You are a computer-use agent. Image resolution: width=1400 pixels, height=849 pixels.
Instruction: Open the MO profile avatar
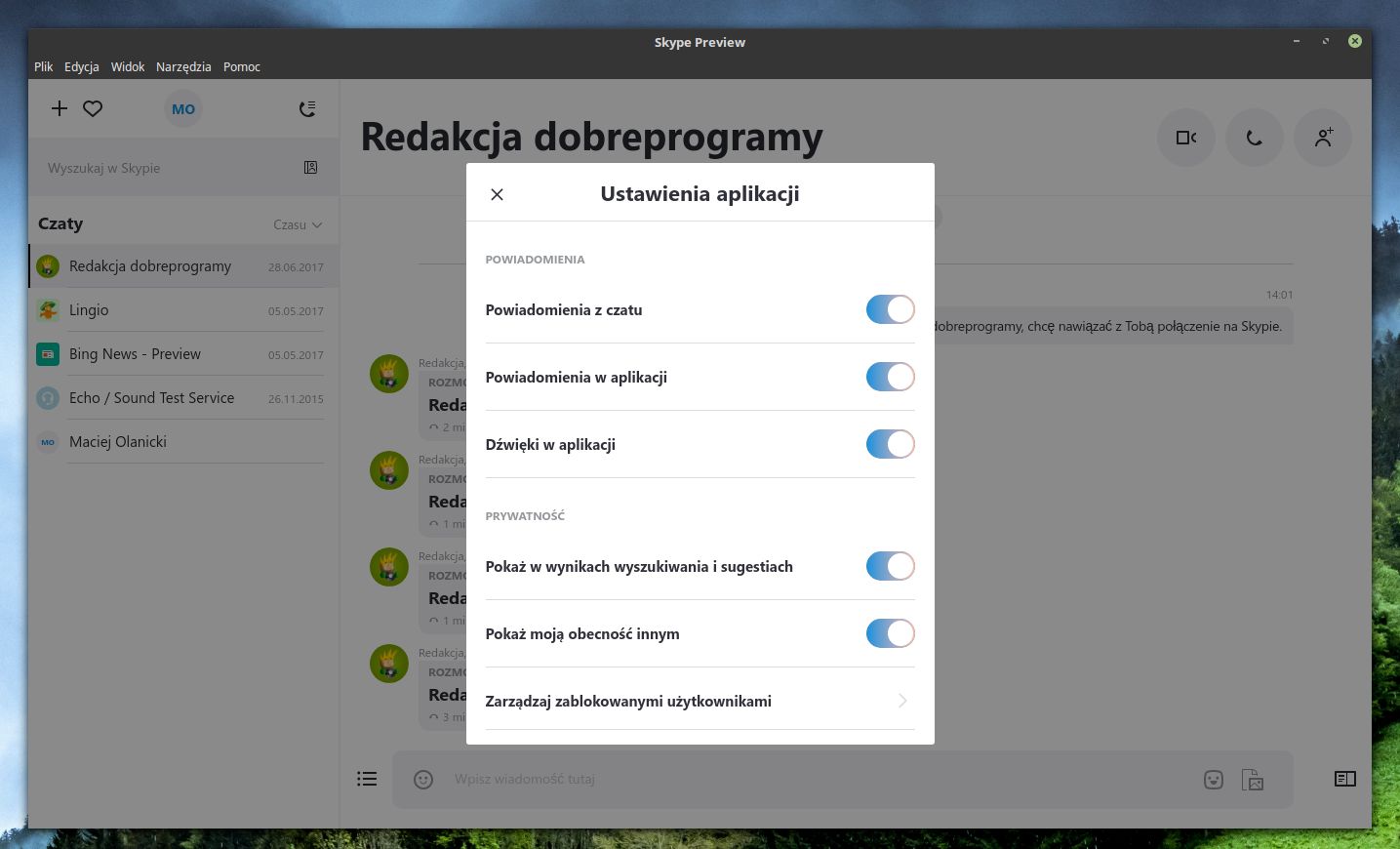183,108
